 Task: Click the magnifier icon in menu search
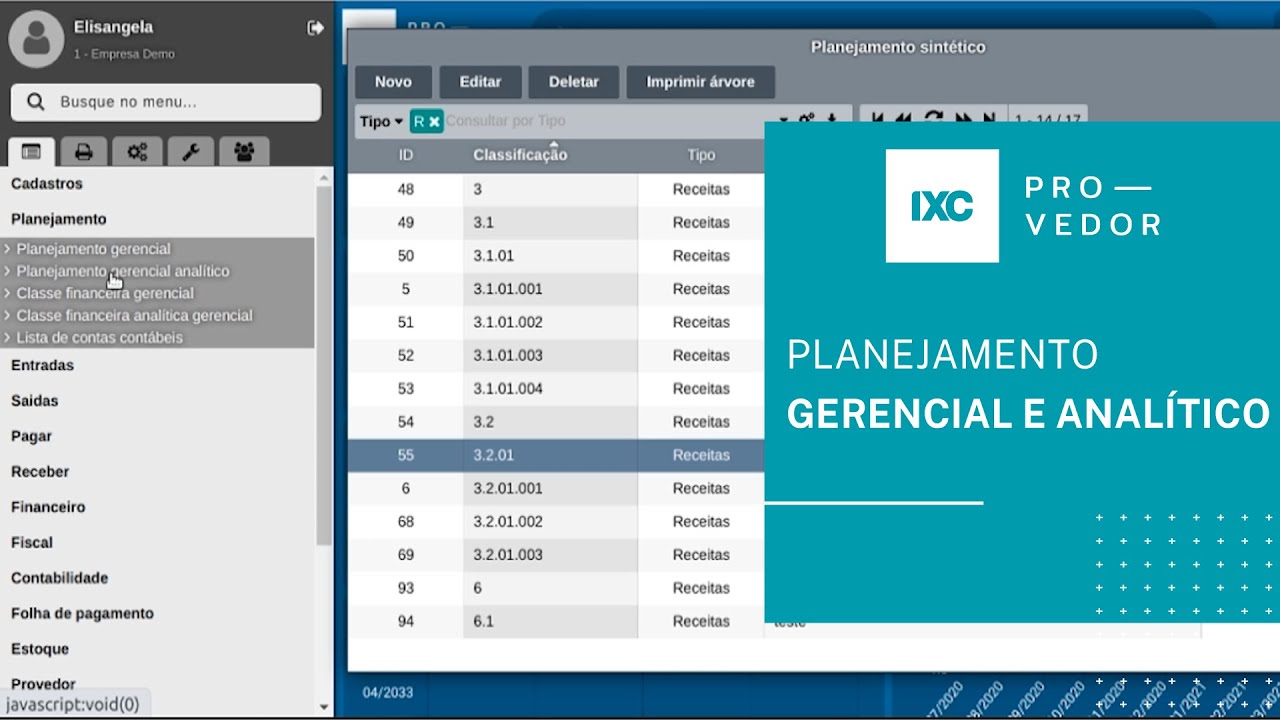pyautogui.click(x=36, y=102)
